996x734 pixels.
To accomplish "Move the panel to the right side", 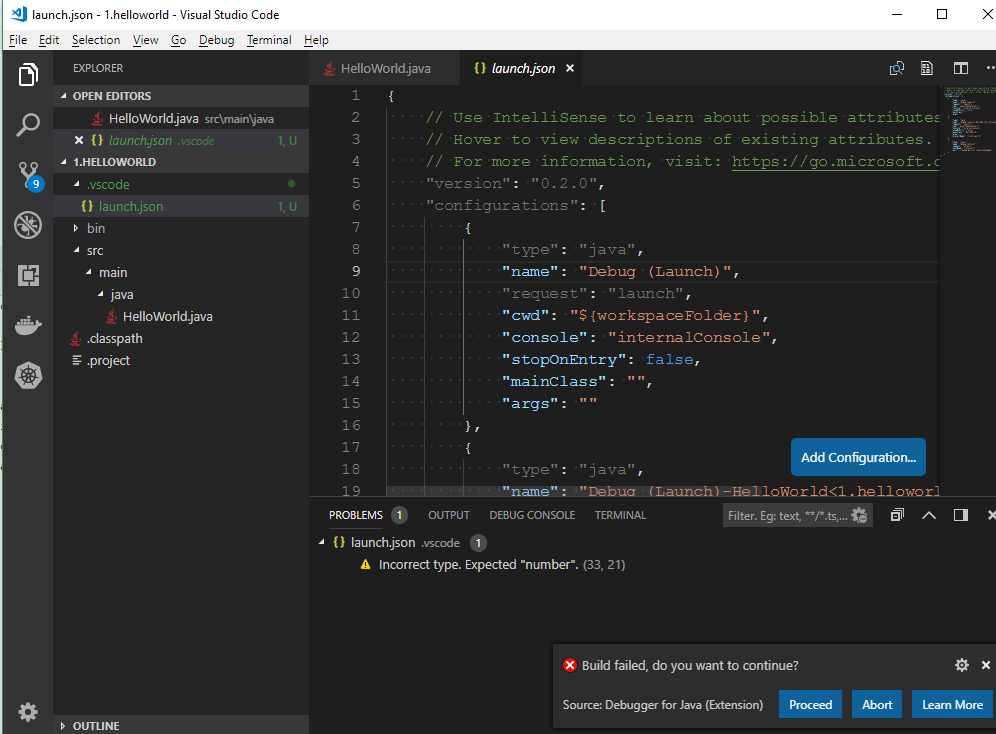I will click(x=960, y=515).
